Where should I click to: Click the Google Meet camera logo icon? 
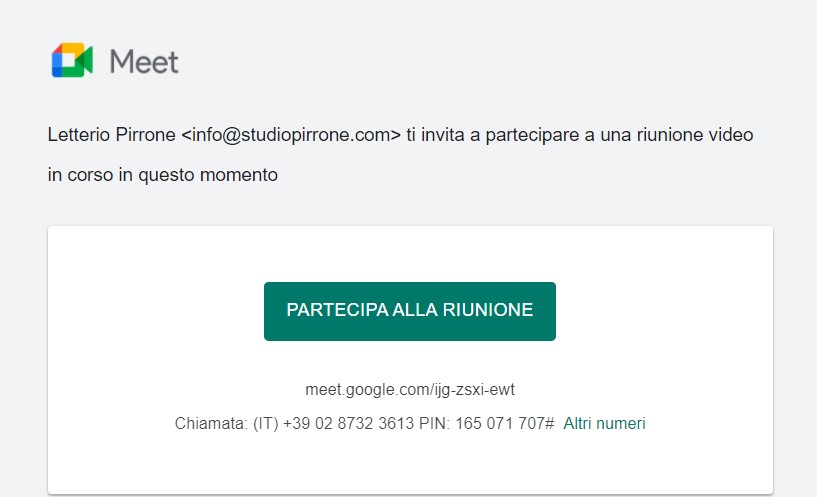tap(72, 60)
